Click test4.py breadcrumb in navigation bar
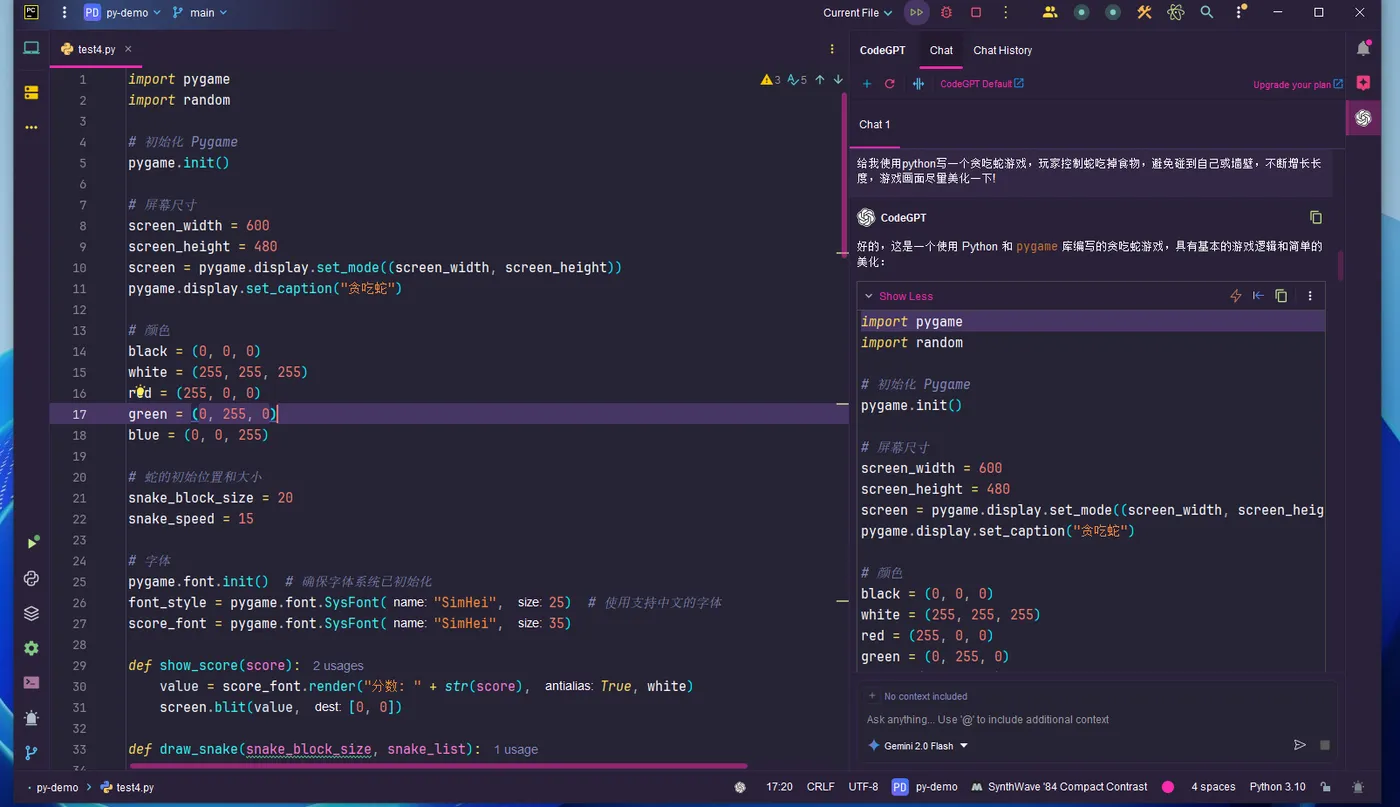The width and height of the screenshot is (1400, 807). point(127,787)
